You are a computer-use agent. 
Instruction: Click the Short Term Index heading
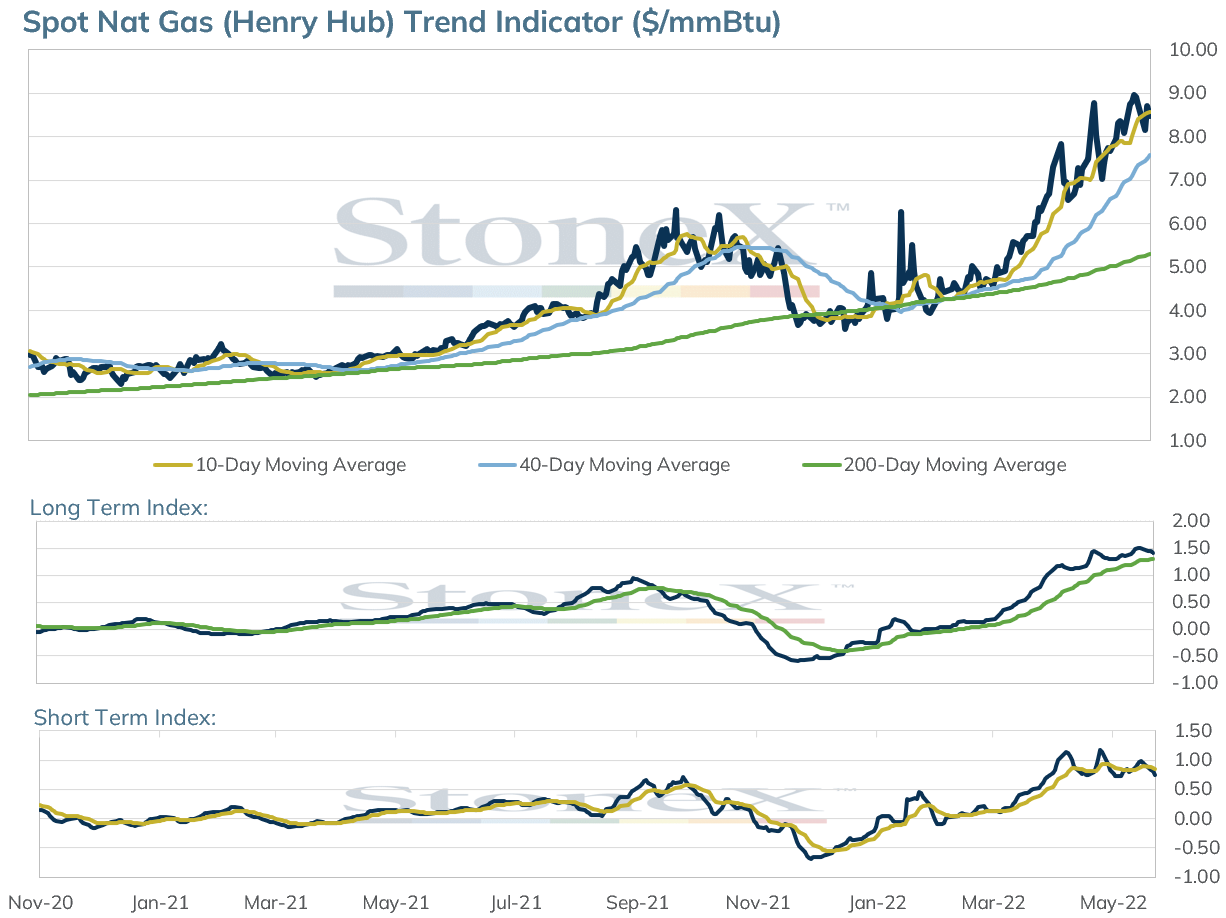coord(125,718)
